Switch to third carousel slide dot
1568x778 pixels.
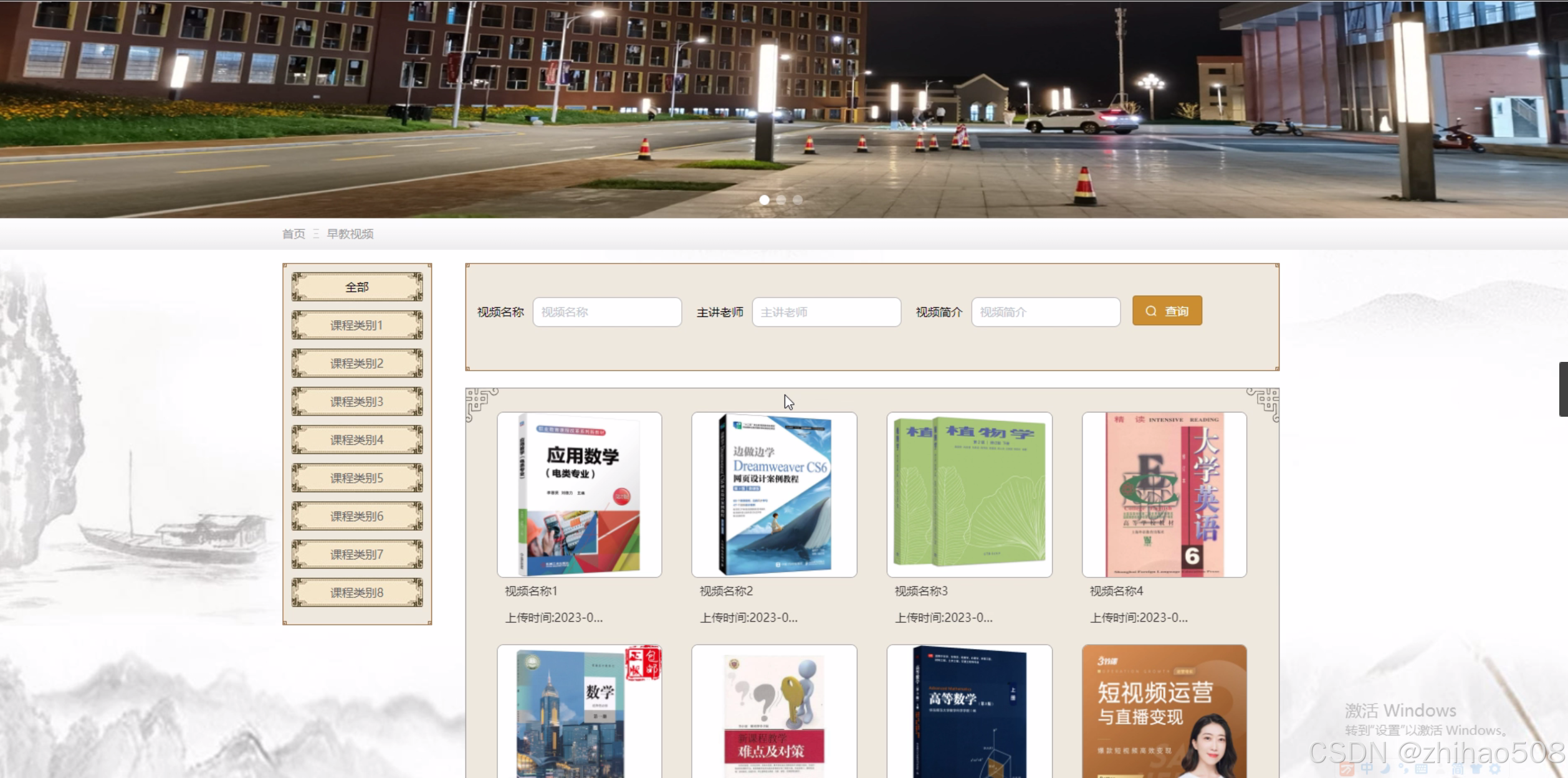coord(798,200)
